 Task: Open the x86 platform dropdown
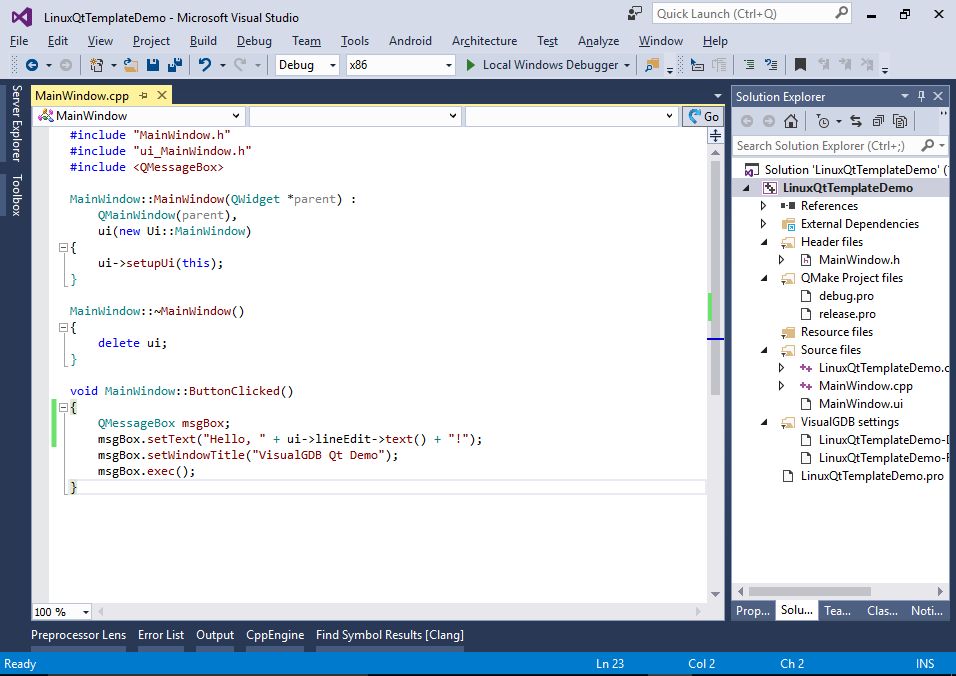[449, 65]
